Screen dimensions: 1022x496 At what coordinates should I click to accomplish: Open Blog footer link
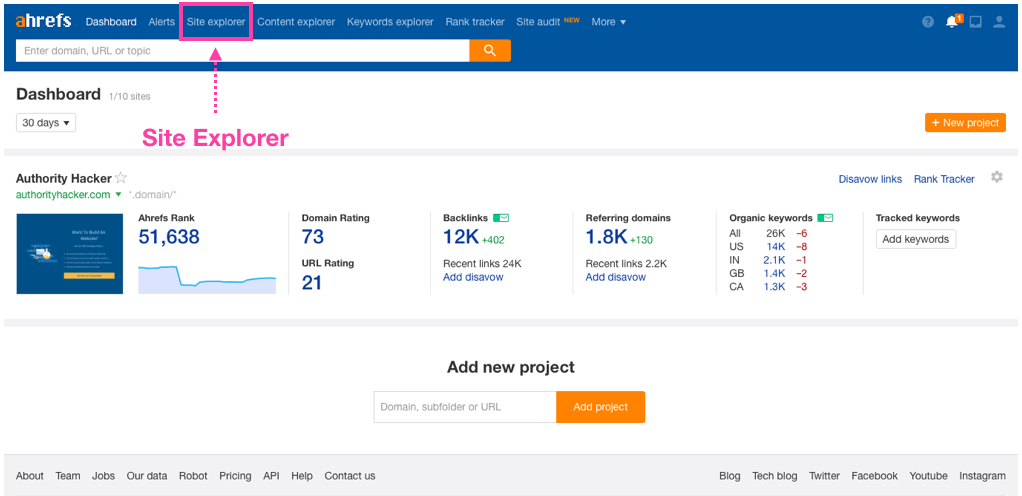[x=730, y=476]
